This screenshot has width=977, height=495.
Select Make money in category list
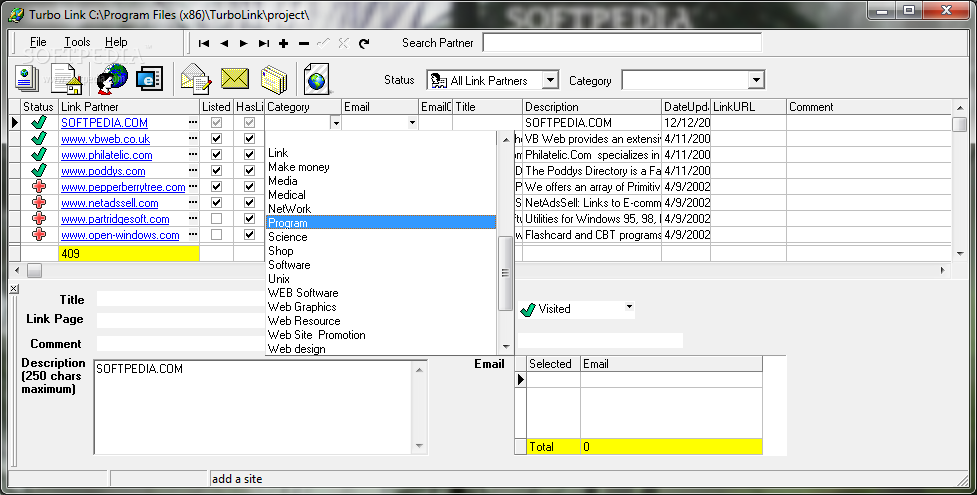click(381, 167)
